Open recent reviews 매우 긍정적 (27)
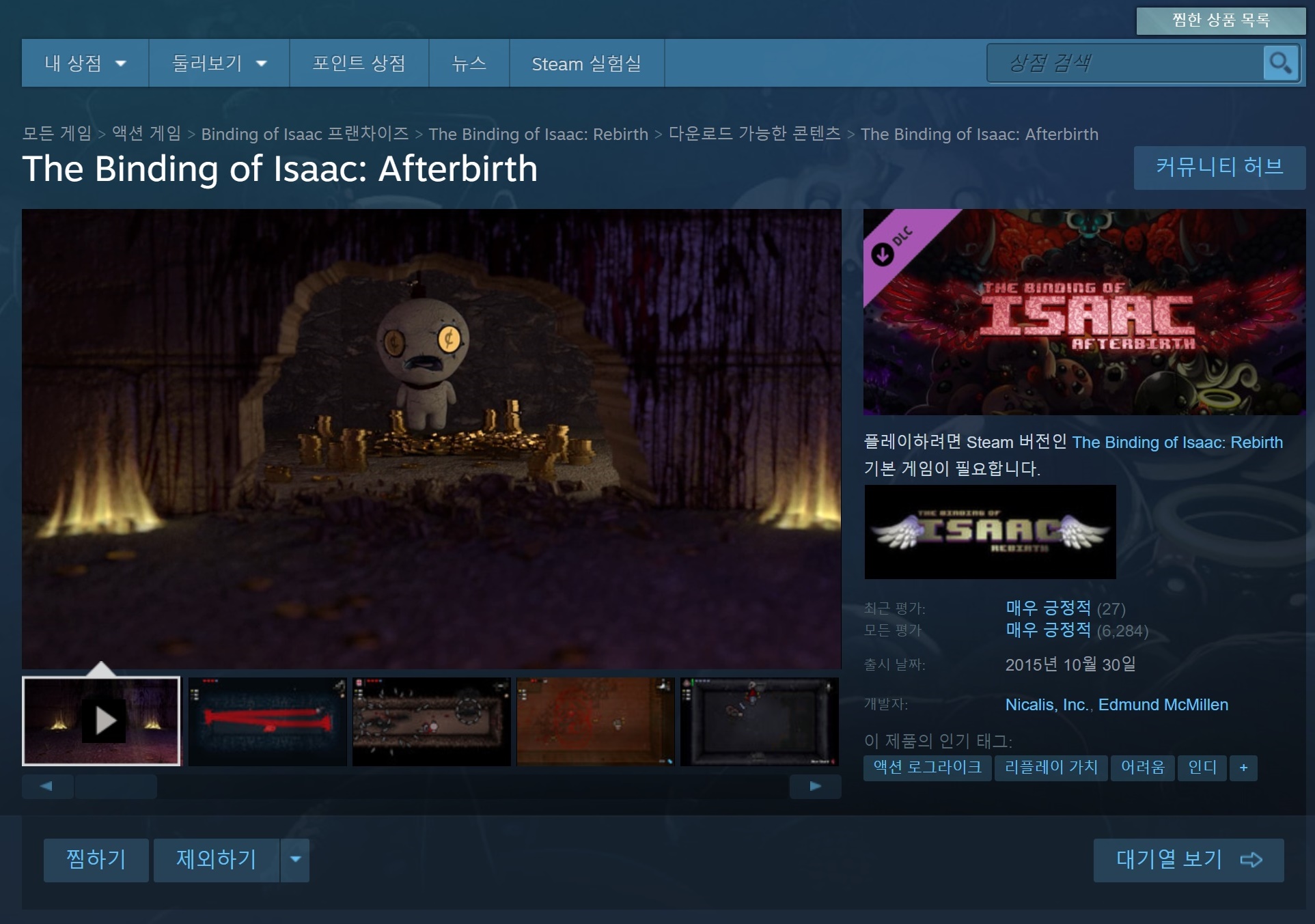1315x924 pixels. [x=1066, y=608]
